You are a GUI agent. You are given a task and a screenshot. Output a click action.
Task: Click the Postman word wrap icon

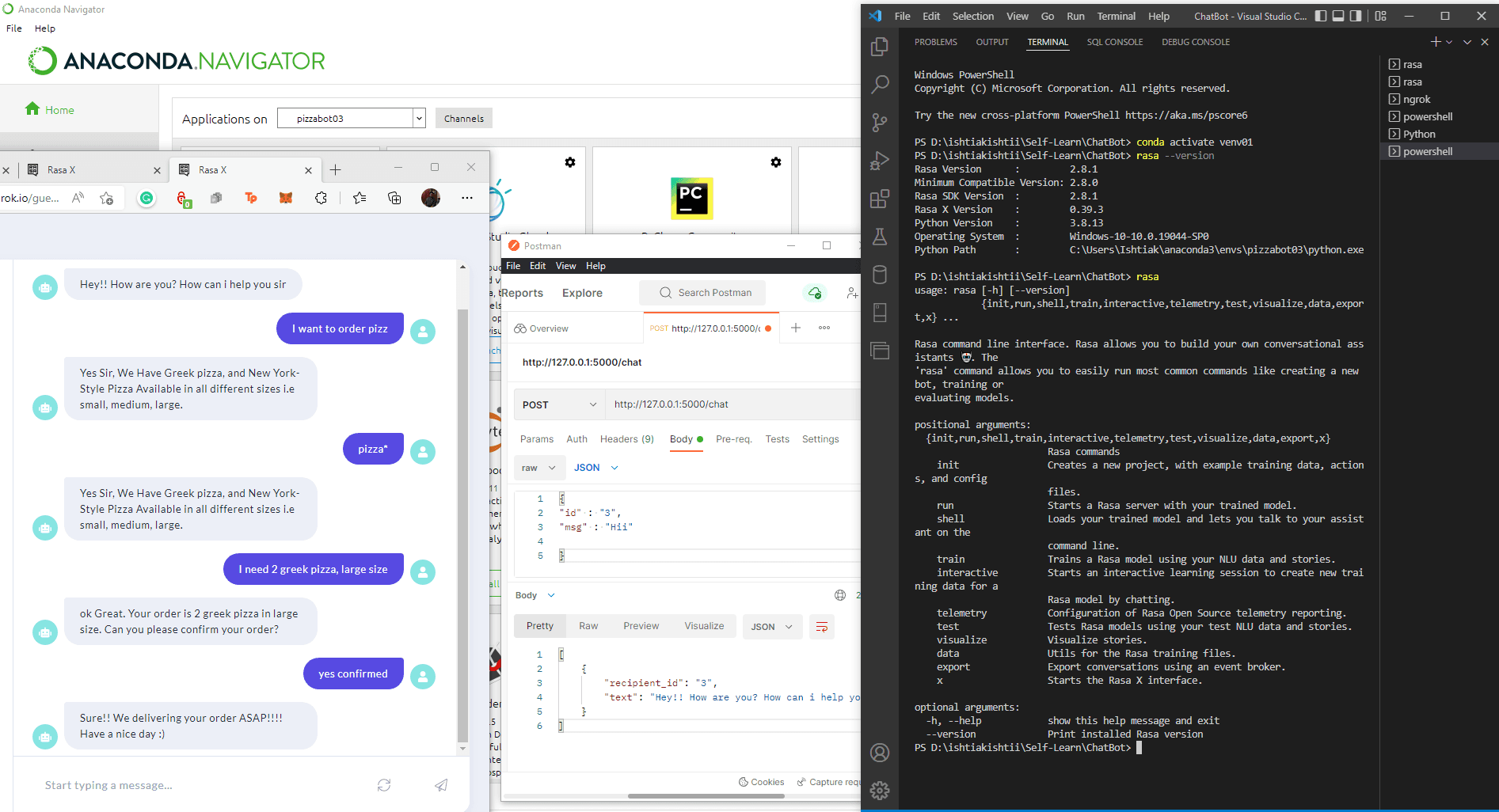(822, 627)
